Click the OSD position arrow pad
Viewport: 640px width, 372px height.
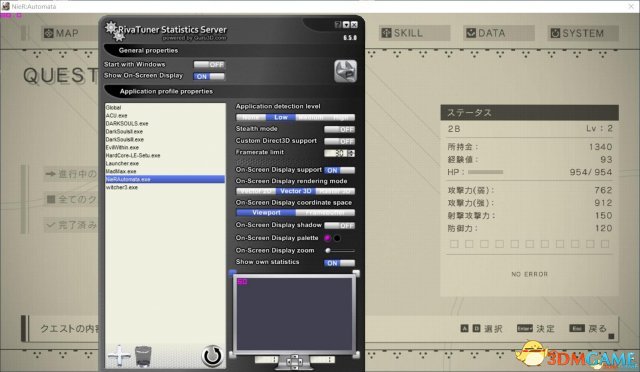coord(294,361)
